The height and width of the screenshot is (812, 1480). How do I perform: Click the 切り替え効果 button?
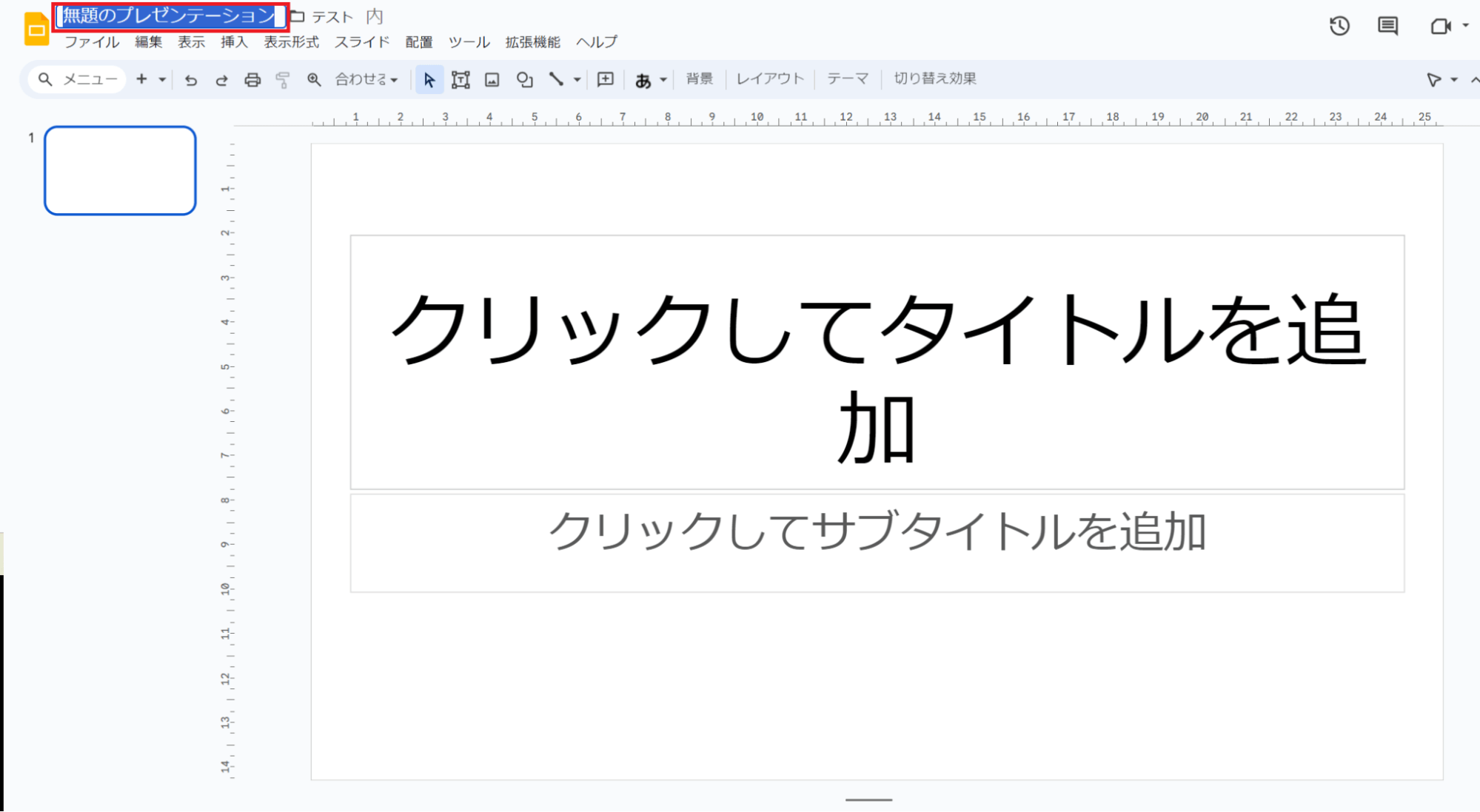934,78
